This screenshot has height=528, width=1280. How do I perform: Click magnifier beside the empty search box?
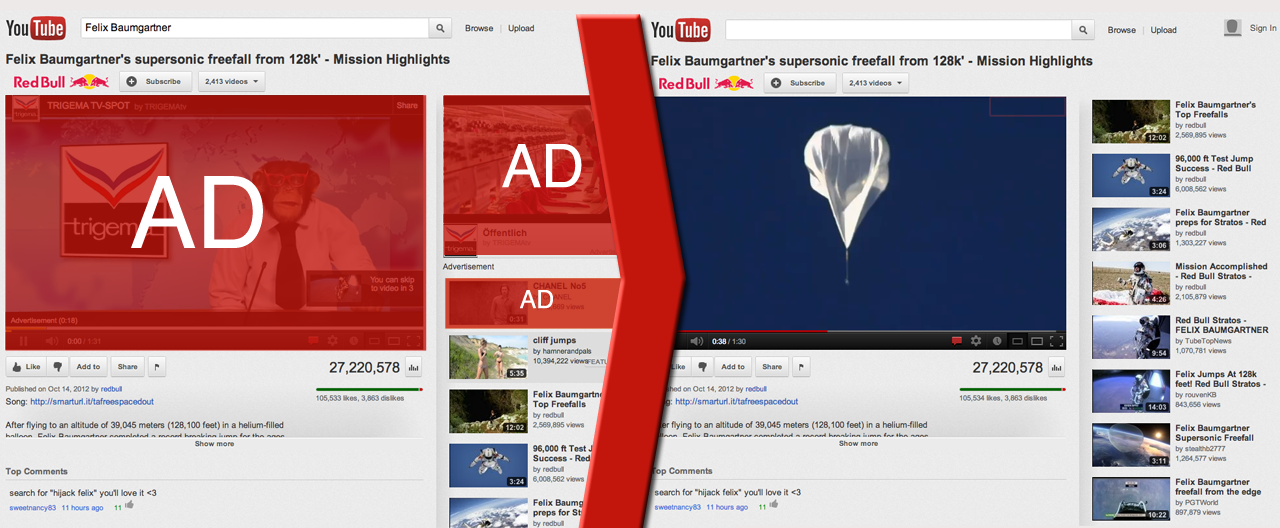(1085, 30)
